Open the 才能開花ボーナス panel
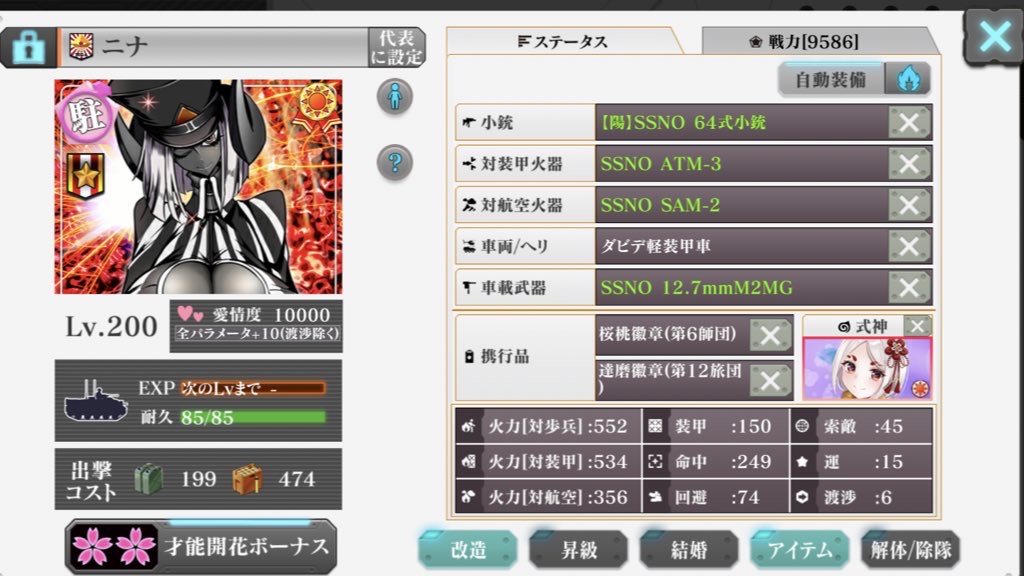Viewport: 1024px width, 576px height. coord(201,546)
